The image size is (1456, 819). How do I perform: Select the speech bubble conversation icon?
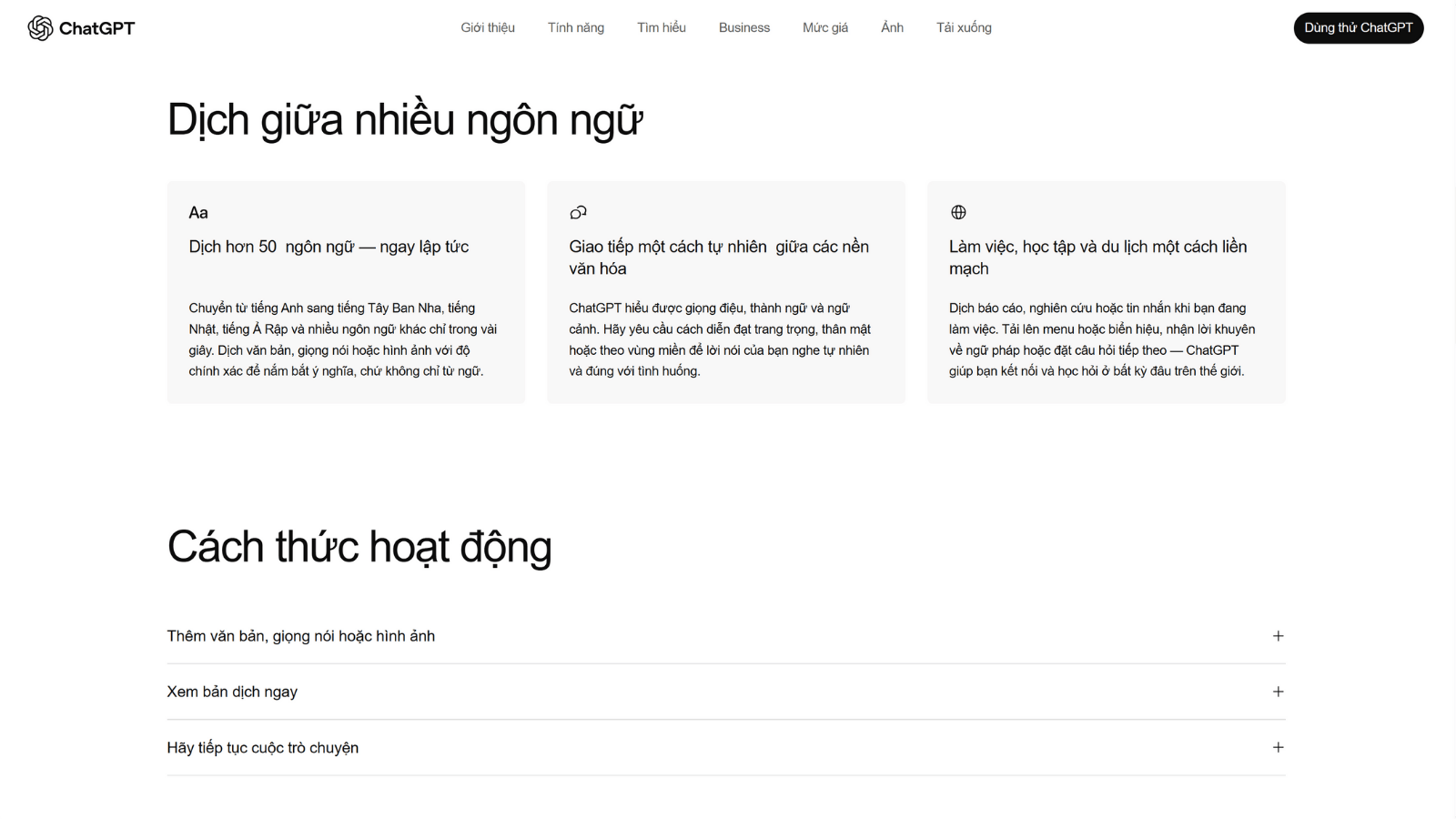point(577,211)
